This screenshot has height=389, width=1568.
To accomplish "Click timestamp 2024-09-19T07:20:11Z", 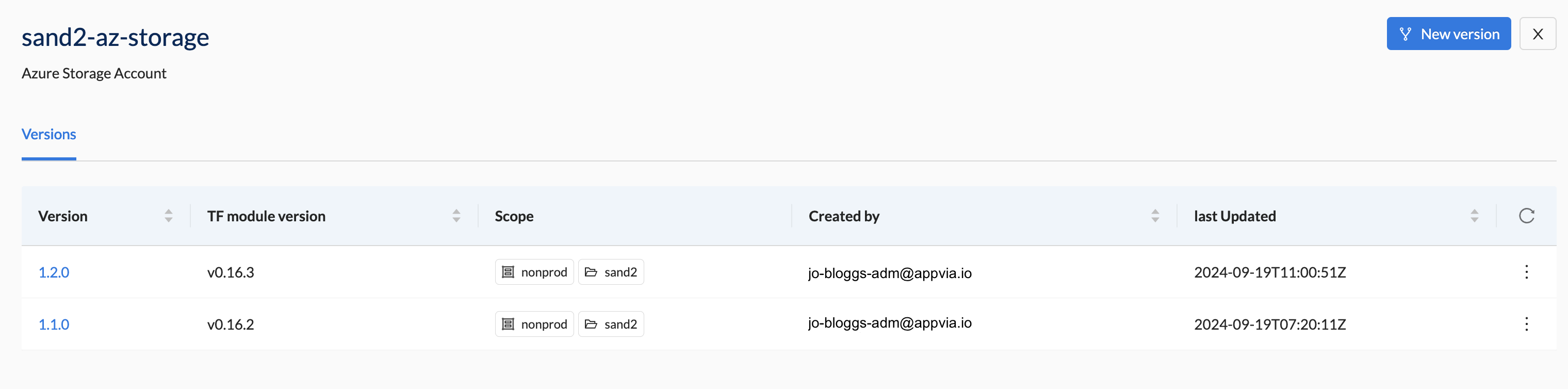I will click(1270, 325).
